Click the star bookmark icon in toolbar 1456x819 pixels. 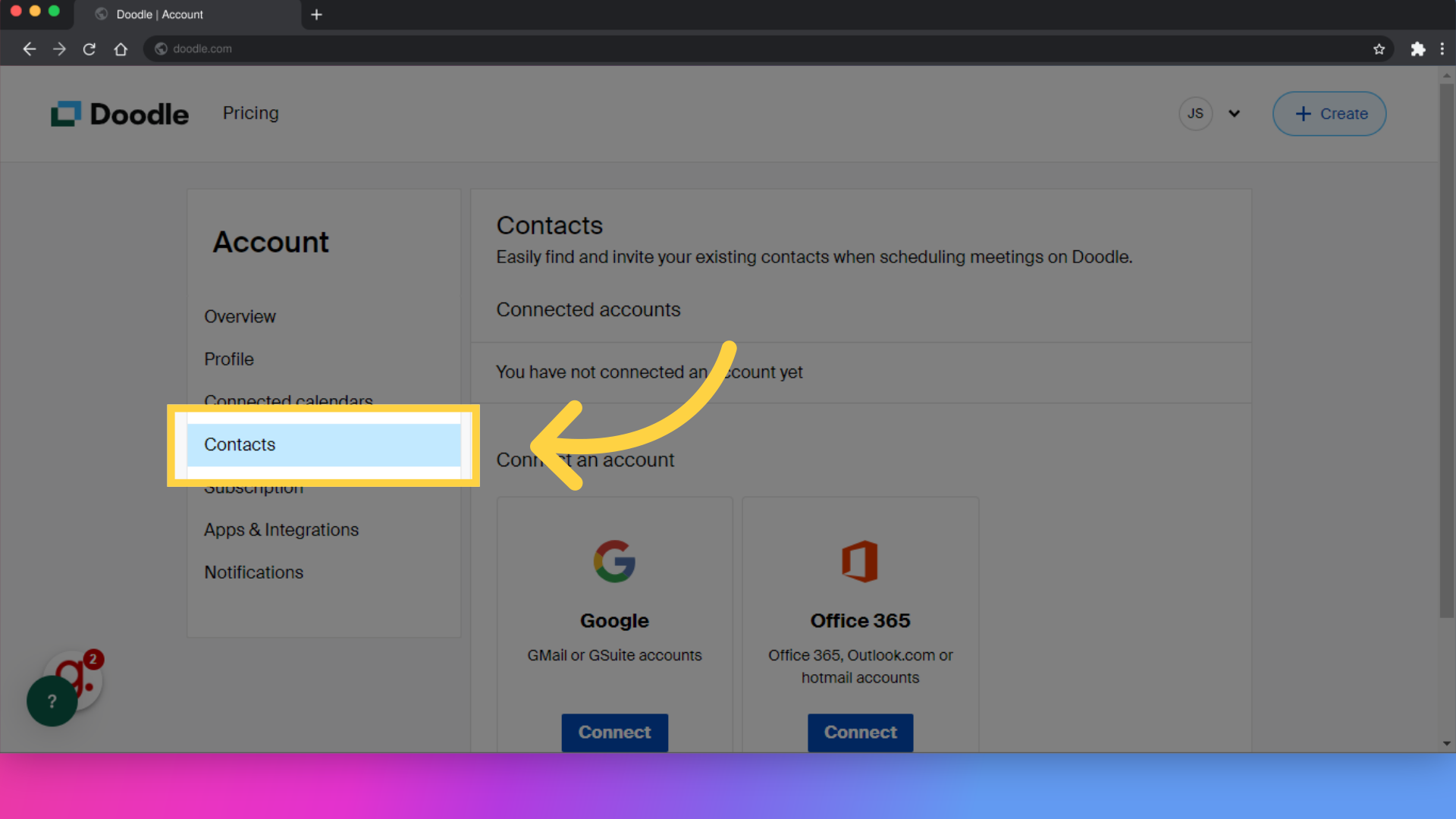(1380, 48)
